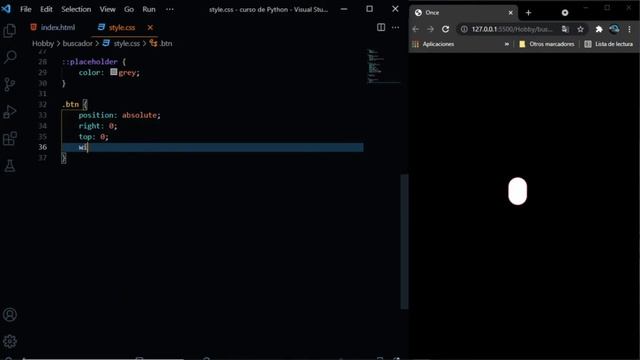Open the Source Control view
Screen dimensions: 640x360
pos(9,84)
